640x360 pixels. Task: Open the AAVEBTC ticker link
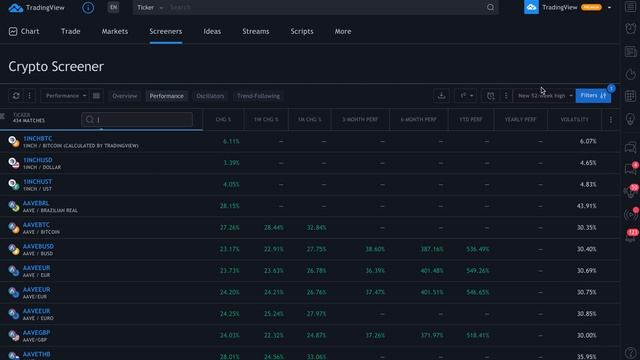click(x=36, y=225)
